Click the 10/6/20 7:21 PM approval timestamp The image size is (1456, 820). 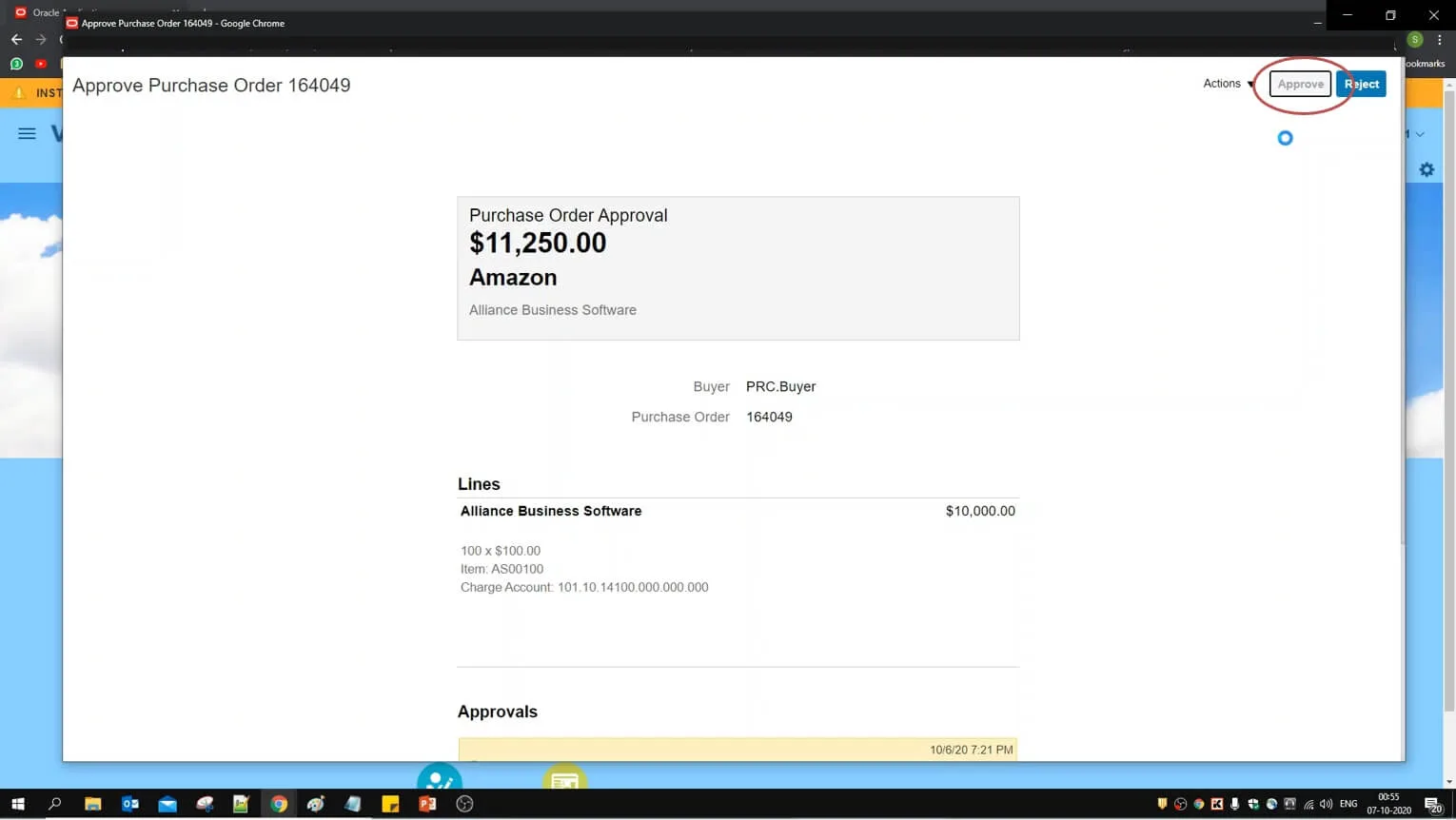coord(971,750)
